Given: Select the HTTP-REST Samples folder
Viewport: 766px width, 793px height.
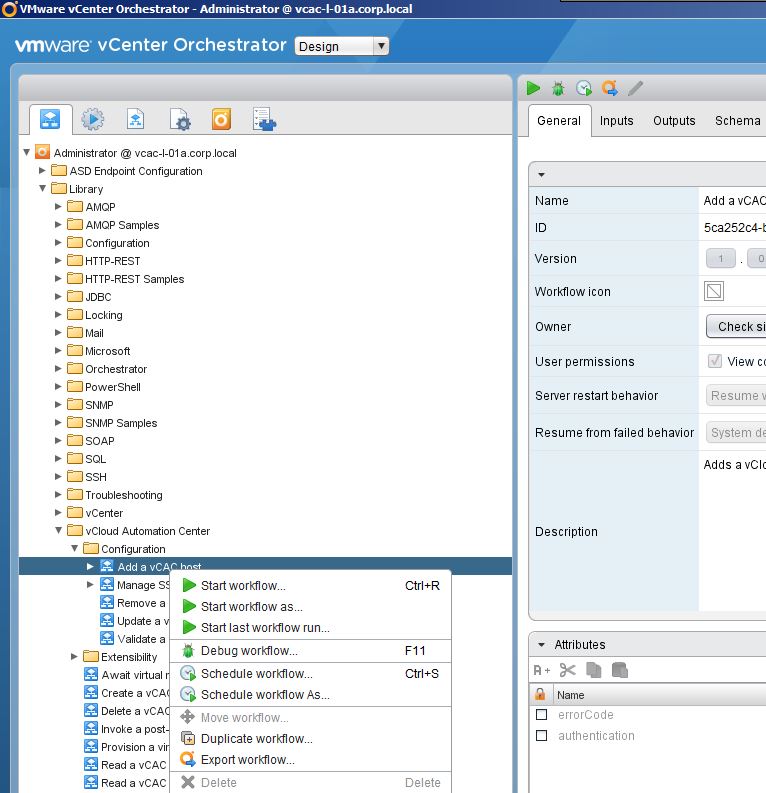Looking at the screenshot, I should point(134,279).
